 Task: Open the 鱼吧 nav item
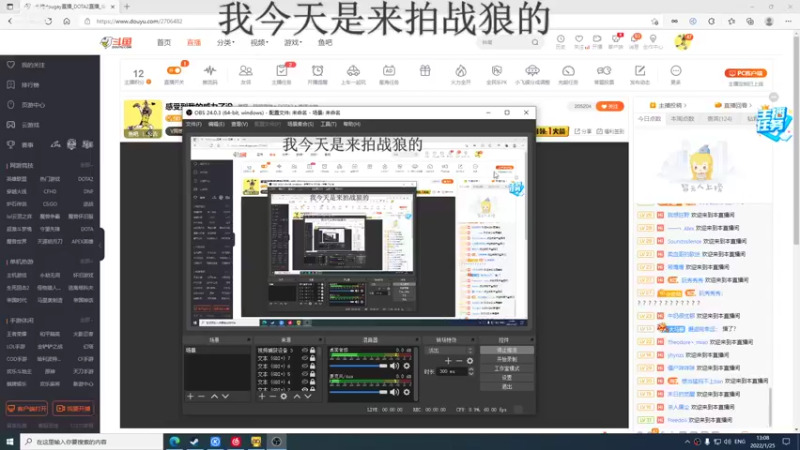point(325,42)
